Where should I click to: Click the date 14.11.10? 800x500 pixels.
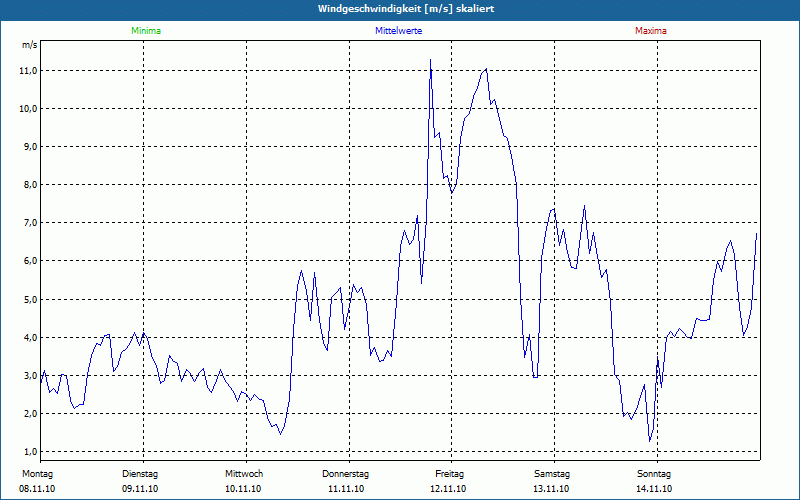click(654, 489)
